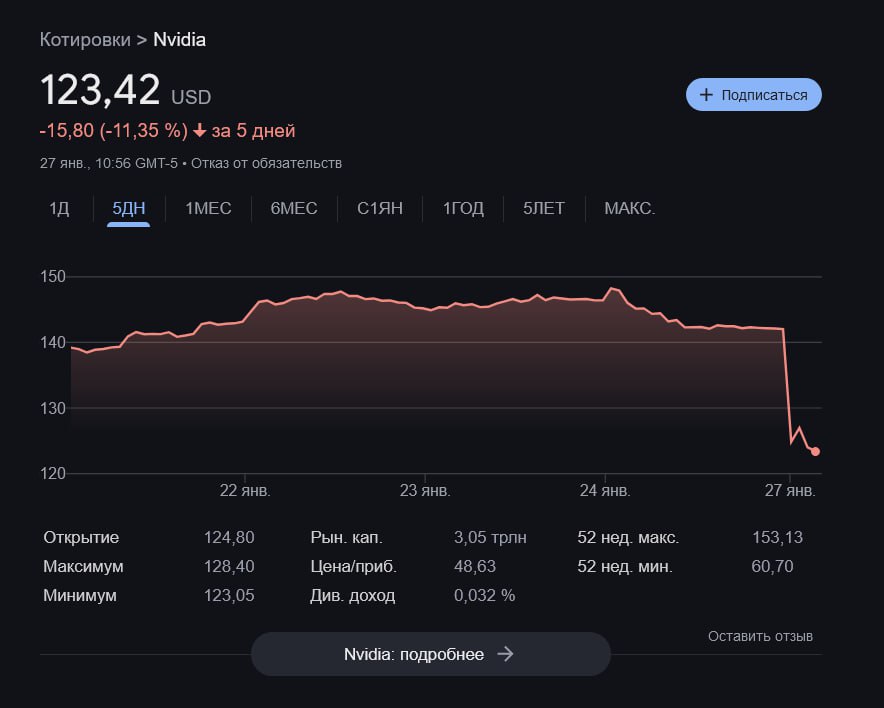This screenshot has width=884, height=708.
Task: Click the 120 price axis label
Action: pos(53,474)
